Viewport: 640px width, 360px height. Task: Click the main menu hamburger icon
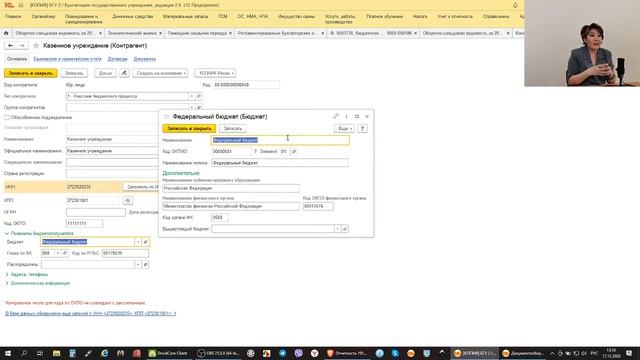(x=21, y=5)
